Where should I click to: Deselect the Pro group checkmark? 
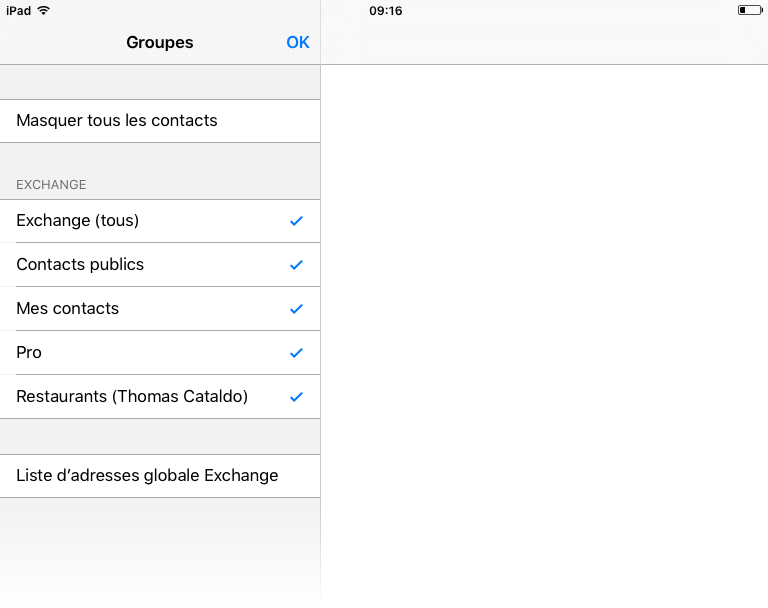[296, 353]
